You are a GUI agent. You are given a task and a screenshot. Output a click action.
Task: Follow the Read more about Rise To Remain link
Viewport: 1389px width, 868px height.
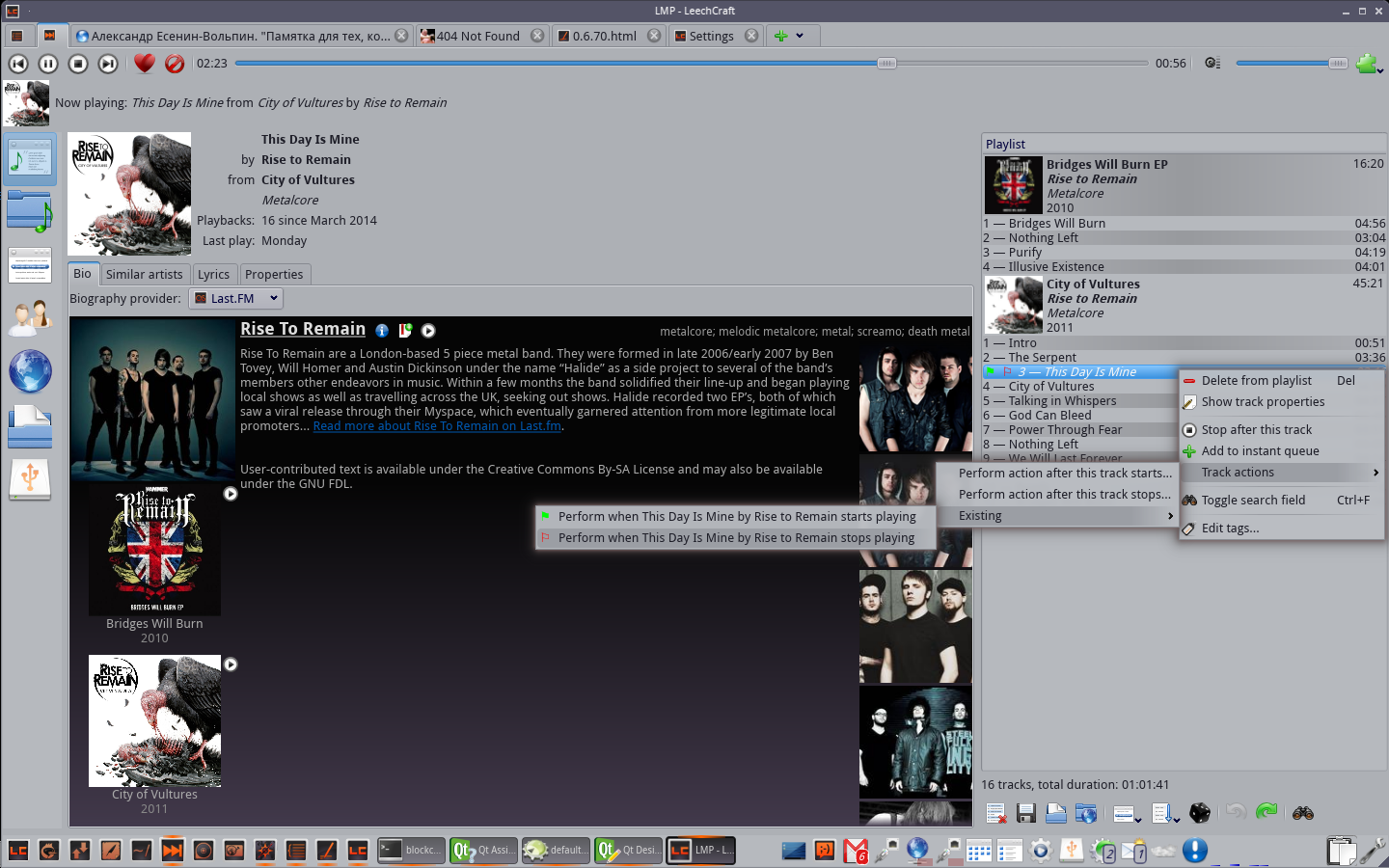pos(437,426)
